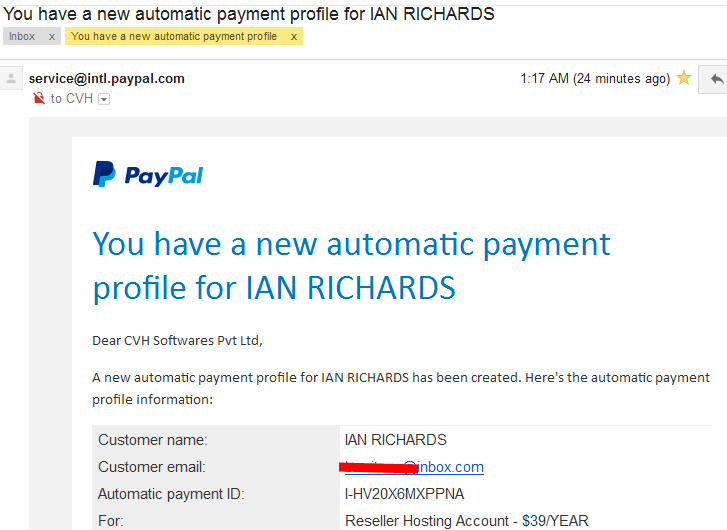Click the customer email link at inbox.com
This screenshot has width=727, height=530.
point(414,467)
